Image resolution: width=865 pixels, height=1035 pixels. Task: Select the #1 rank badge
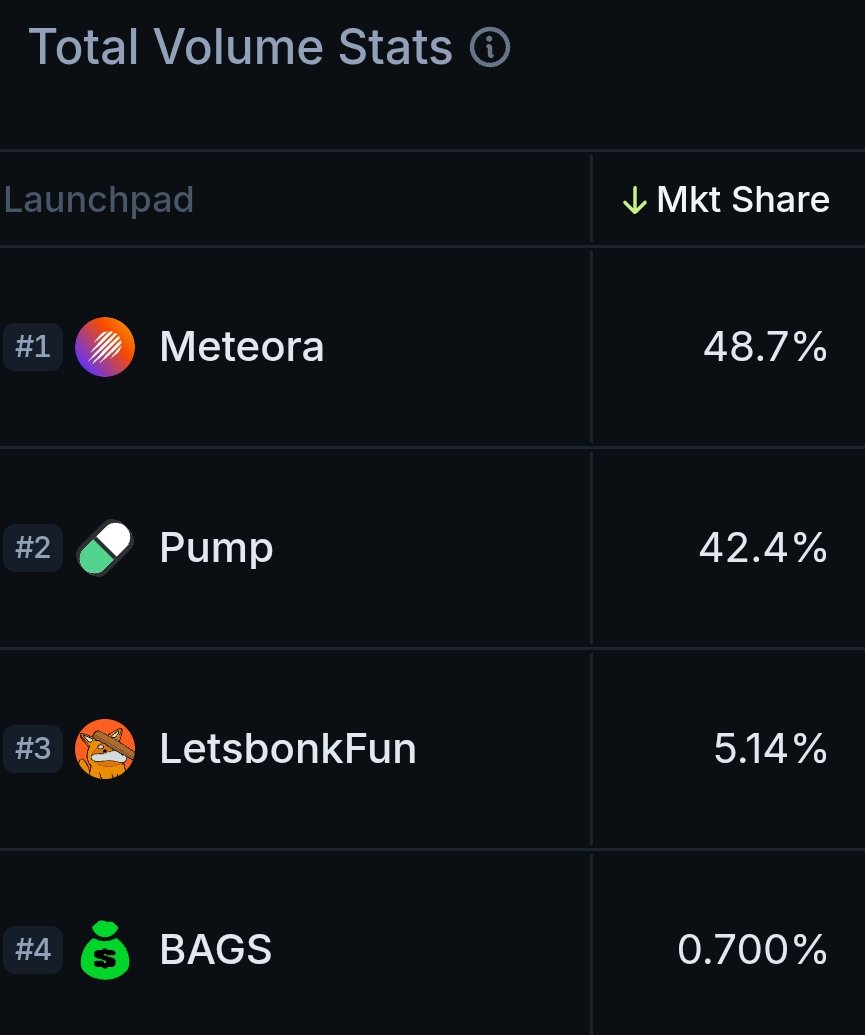coord(33,347)
